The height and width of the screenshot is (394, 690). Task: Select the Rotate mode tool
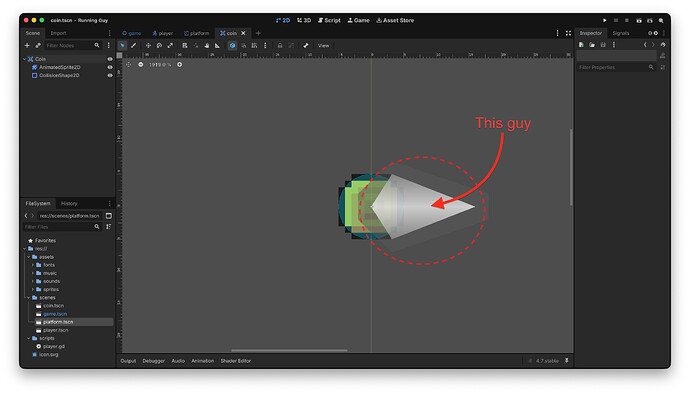click(159, 45)
